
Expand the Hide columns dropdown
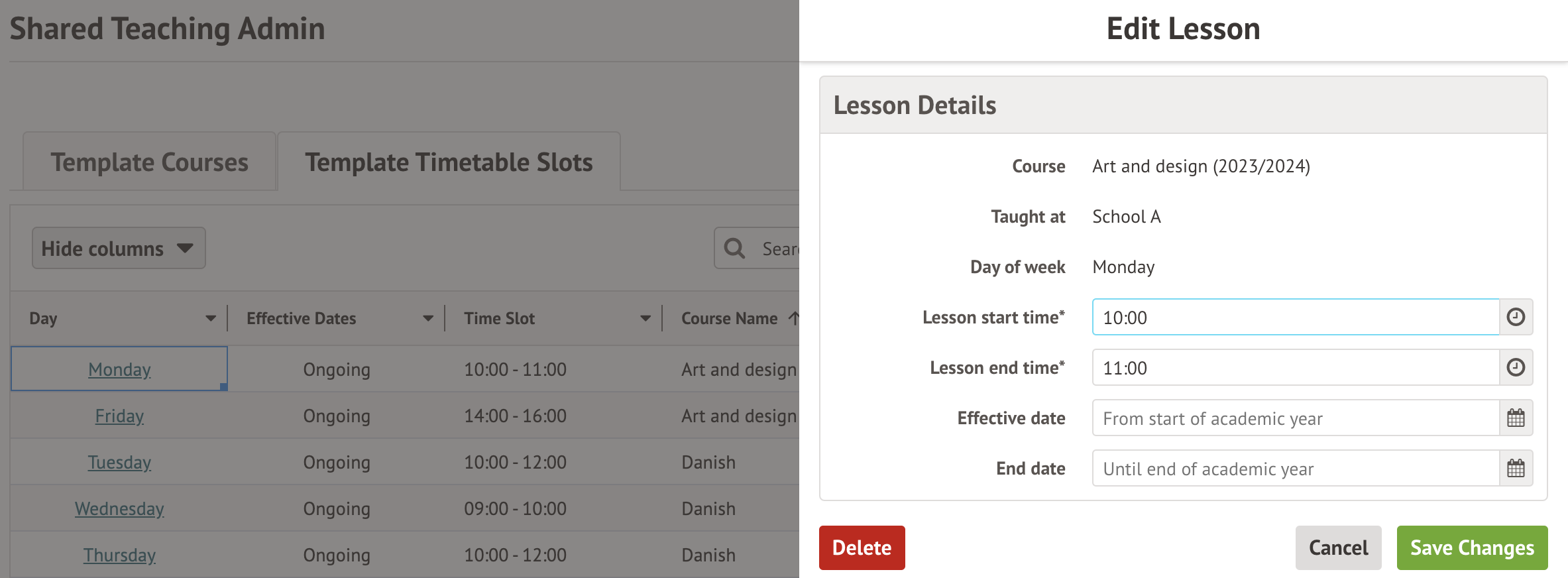pos(119,249)
